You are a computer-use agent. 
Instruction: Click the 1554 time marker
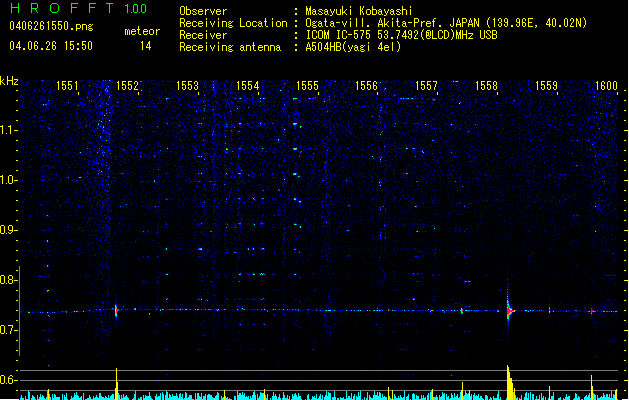tap(248, 86)
